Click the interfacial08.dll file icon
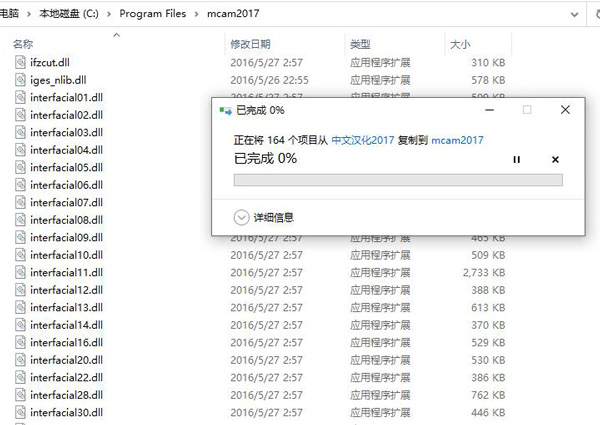The width and height of the screenshot is (600, 425). (x=20, y=220)
